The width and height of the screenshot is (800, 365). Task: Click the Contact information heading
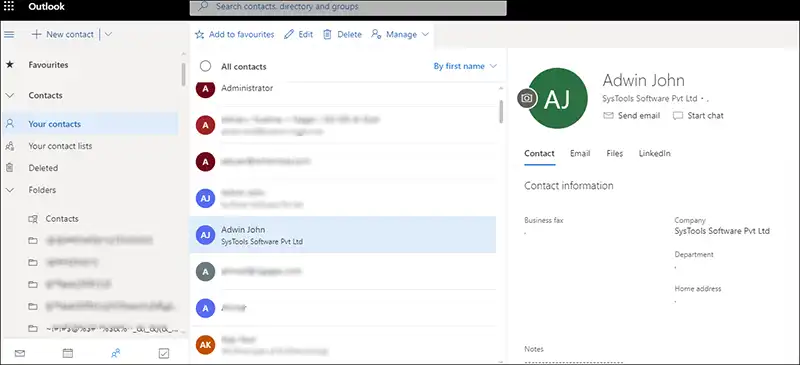(x=569, y=186)
